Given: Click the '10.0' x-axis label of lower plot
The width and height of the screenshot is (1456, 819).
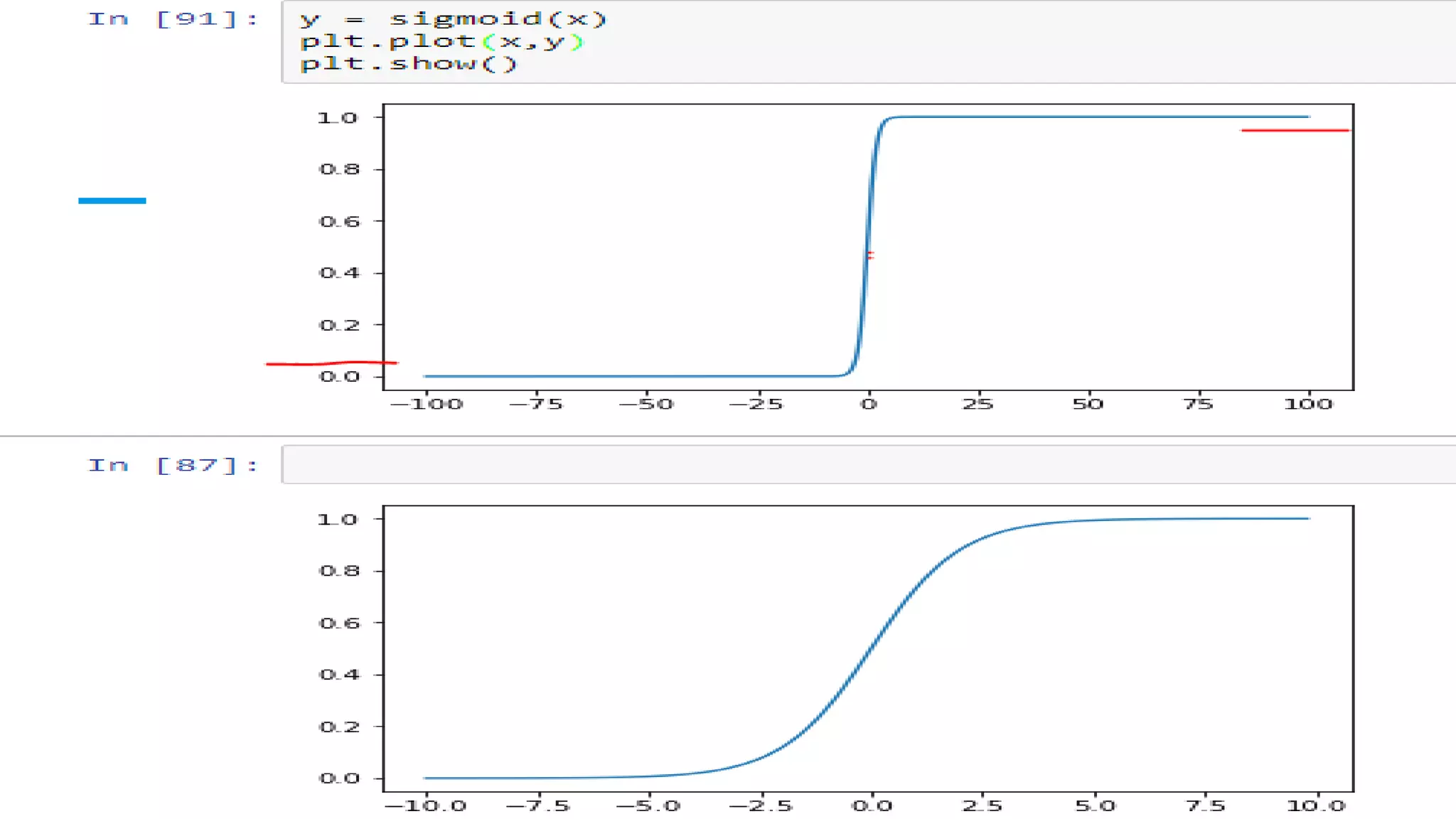Looking at the screenshot, I should click(1317, 806).
